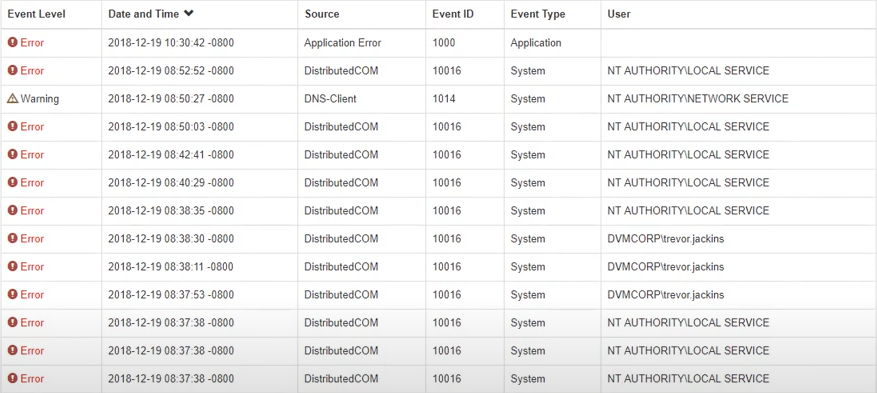Click the Event Level column header
877x393 pixels.
(x=36, y=14)
